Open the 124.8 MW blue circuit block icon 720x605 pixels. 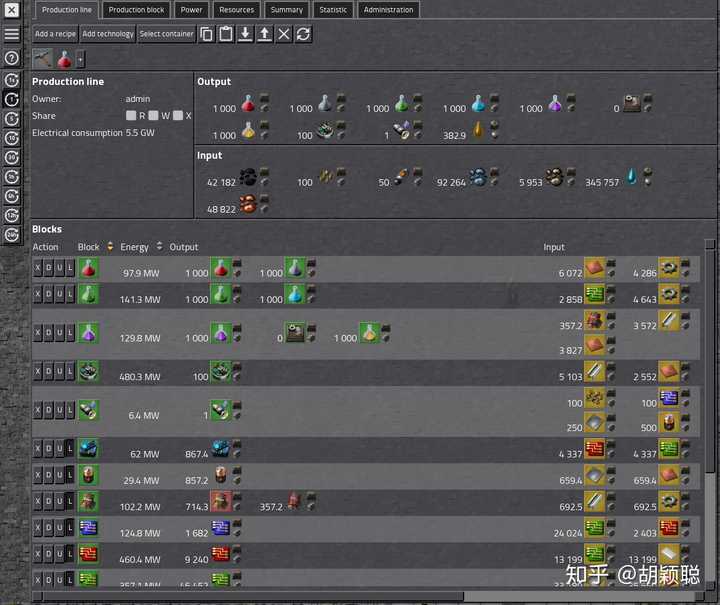tap(88, 528)
